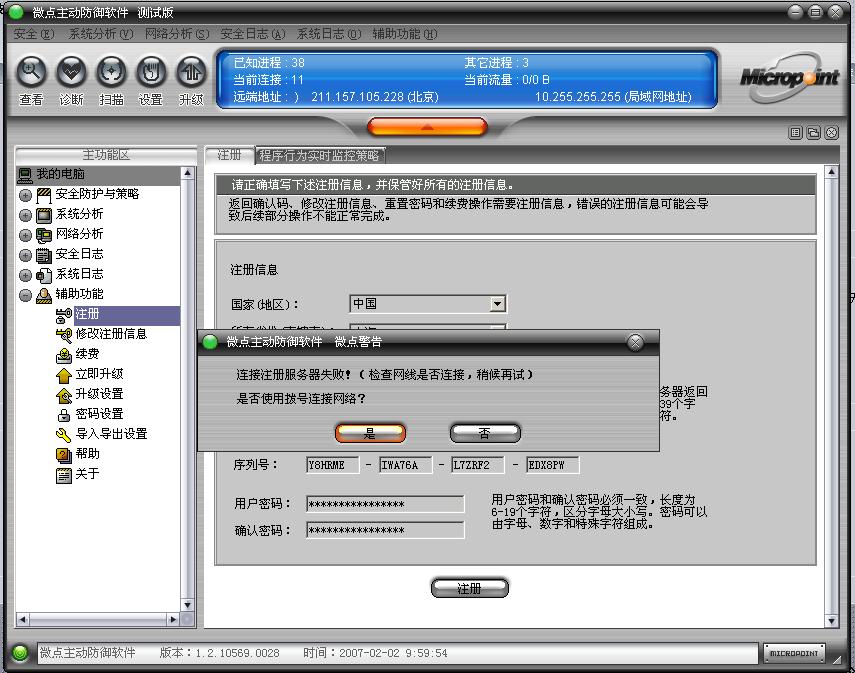
Task: Open the 辅助功能(H) menu
Action: pos(405,34)
